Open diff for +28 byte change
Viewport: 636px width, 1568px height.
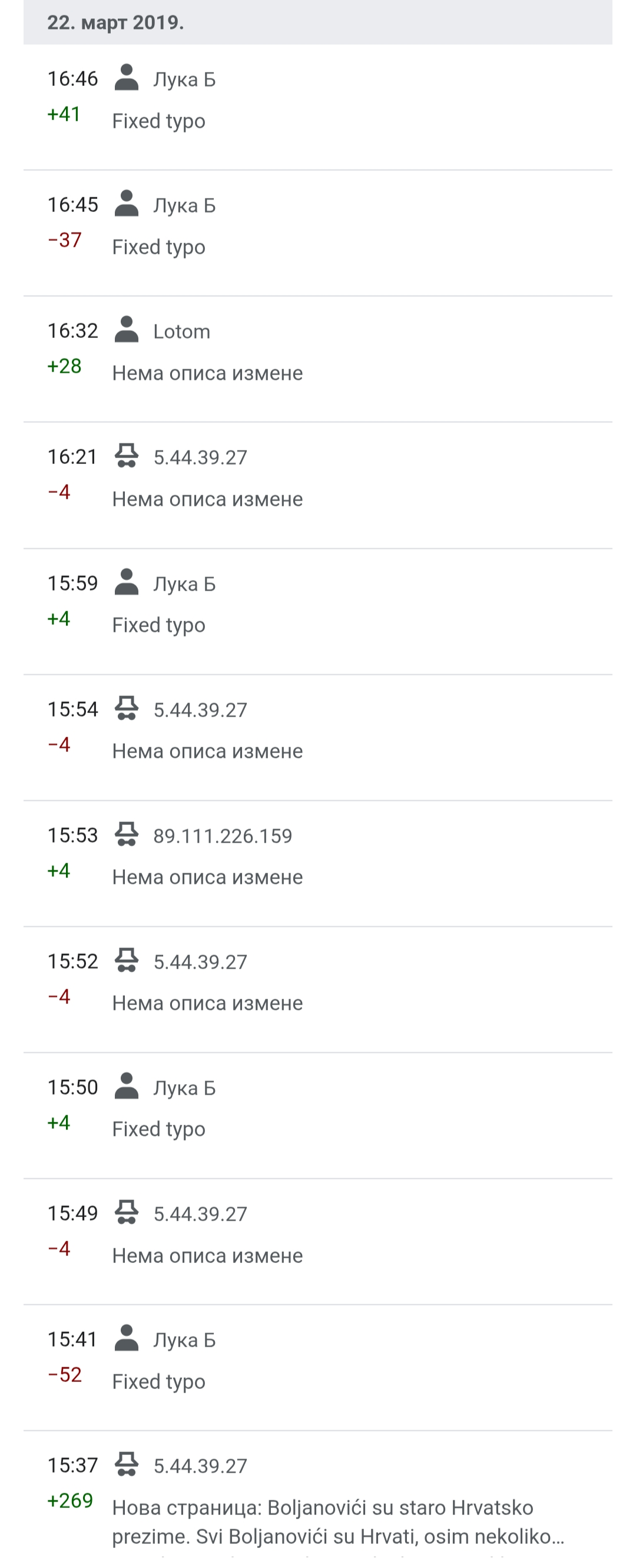(65, 366)
